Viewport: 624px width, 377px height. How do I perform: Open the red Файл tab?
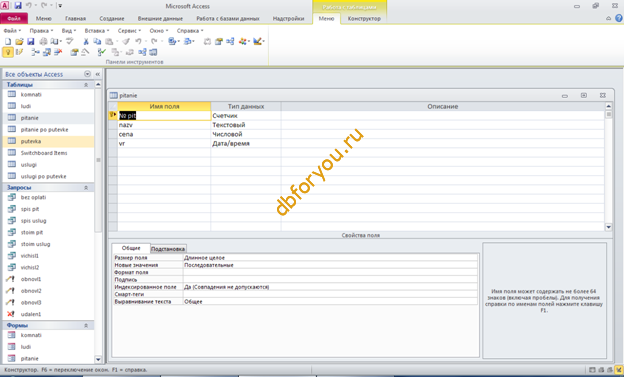[x=14, y=18]
